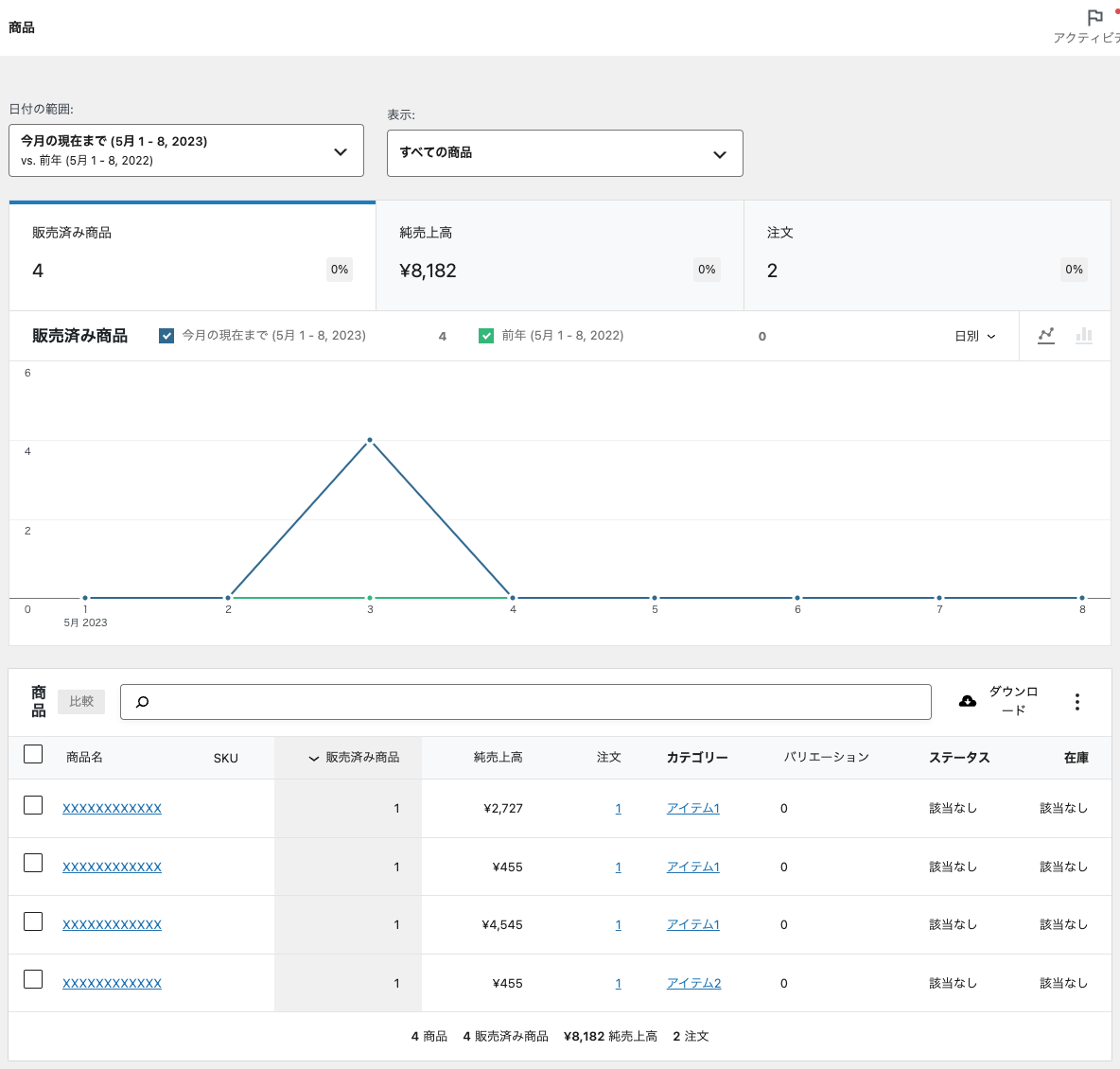Select the 純売上高 summary tab
The height and width of the screenshot is (1069, 1120).
[559, 255]
